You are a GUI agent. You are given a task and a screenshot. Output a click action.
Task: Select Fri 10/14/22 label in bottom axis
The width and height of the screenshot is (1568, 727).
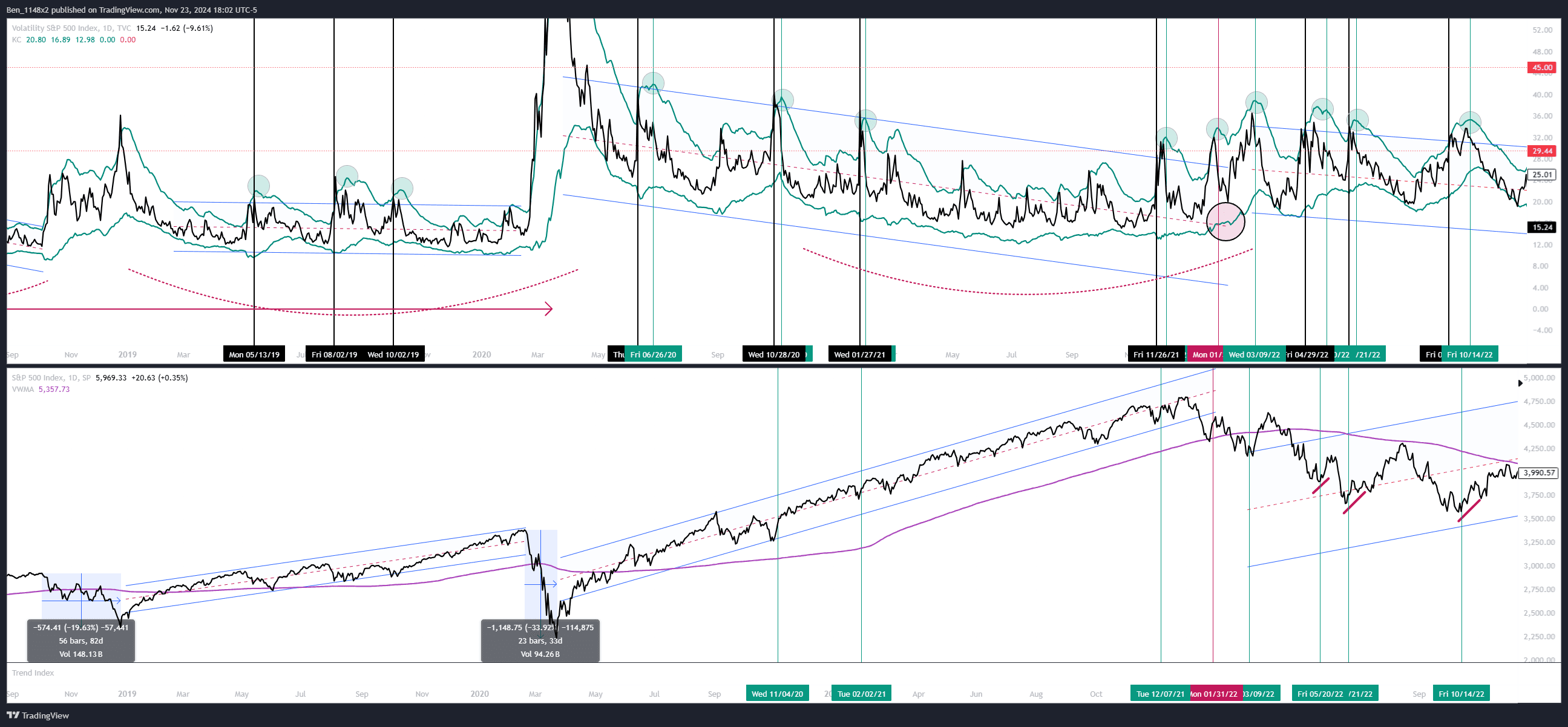click(x=1461, y=694)
